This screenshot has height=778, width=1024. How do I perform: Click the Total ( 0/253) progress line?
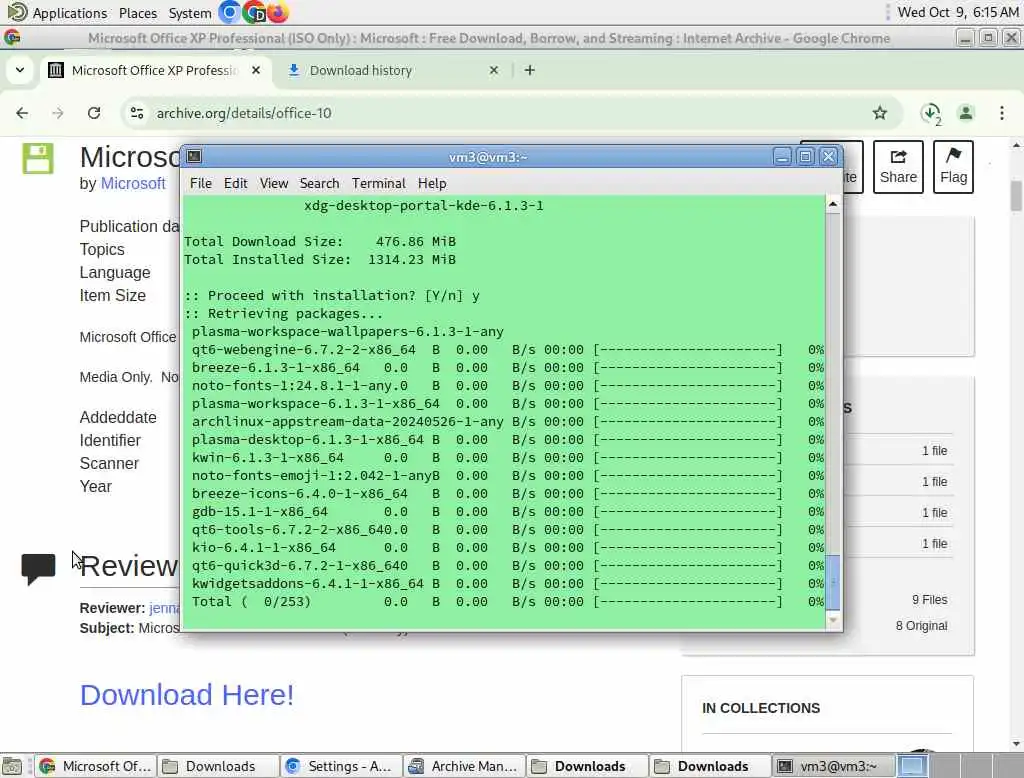point(507,602)
